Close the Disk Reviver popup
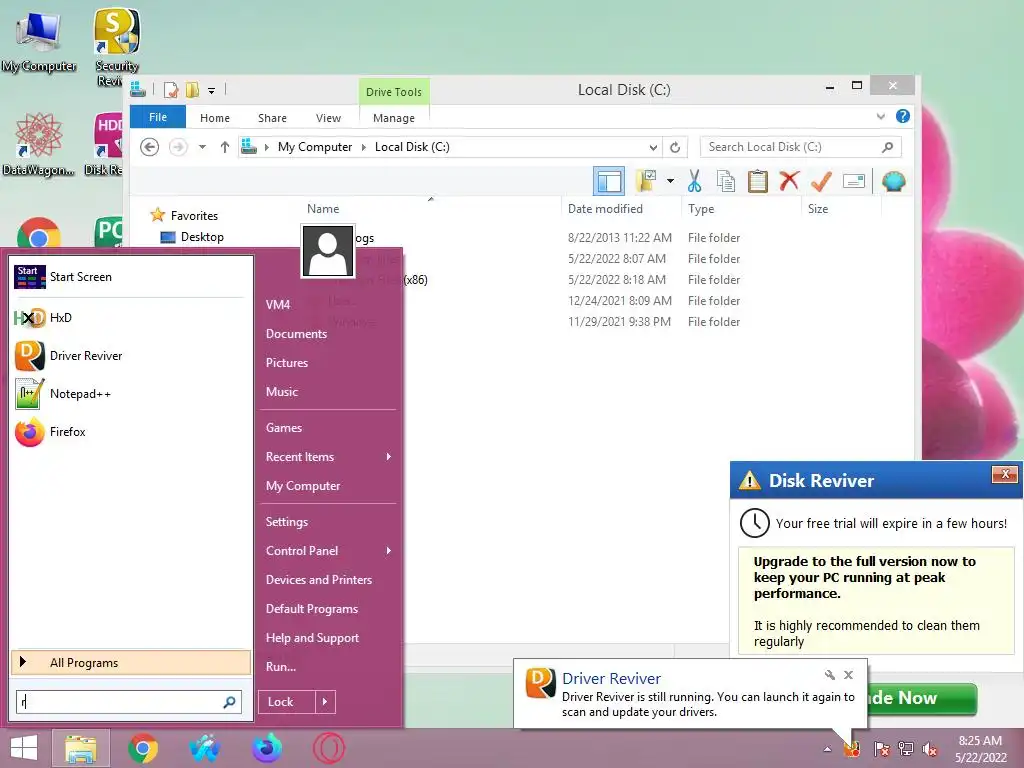The width and height of the screenshot is (1024, 768). pos(1005,474)
